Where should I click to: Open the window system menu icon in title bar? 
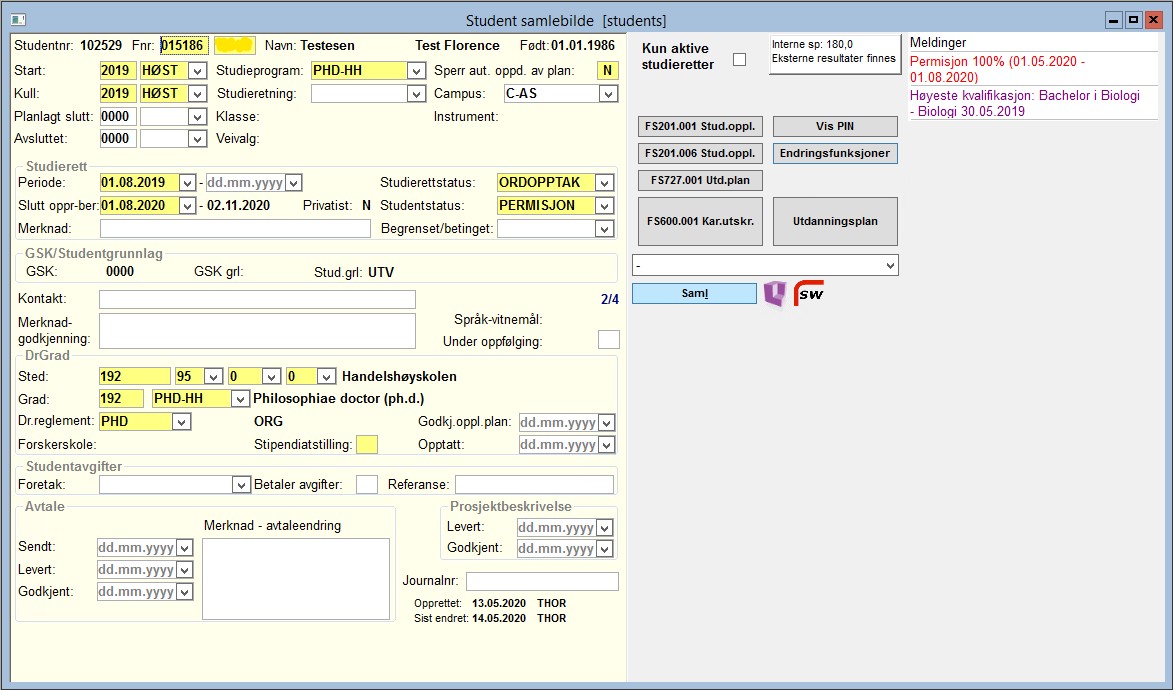18,19
